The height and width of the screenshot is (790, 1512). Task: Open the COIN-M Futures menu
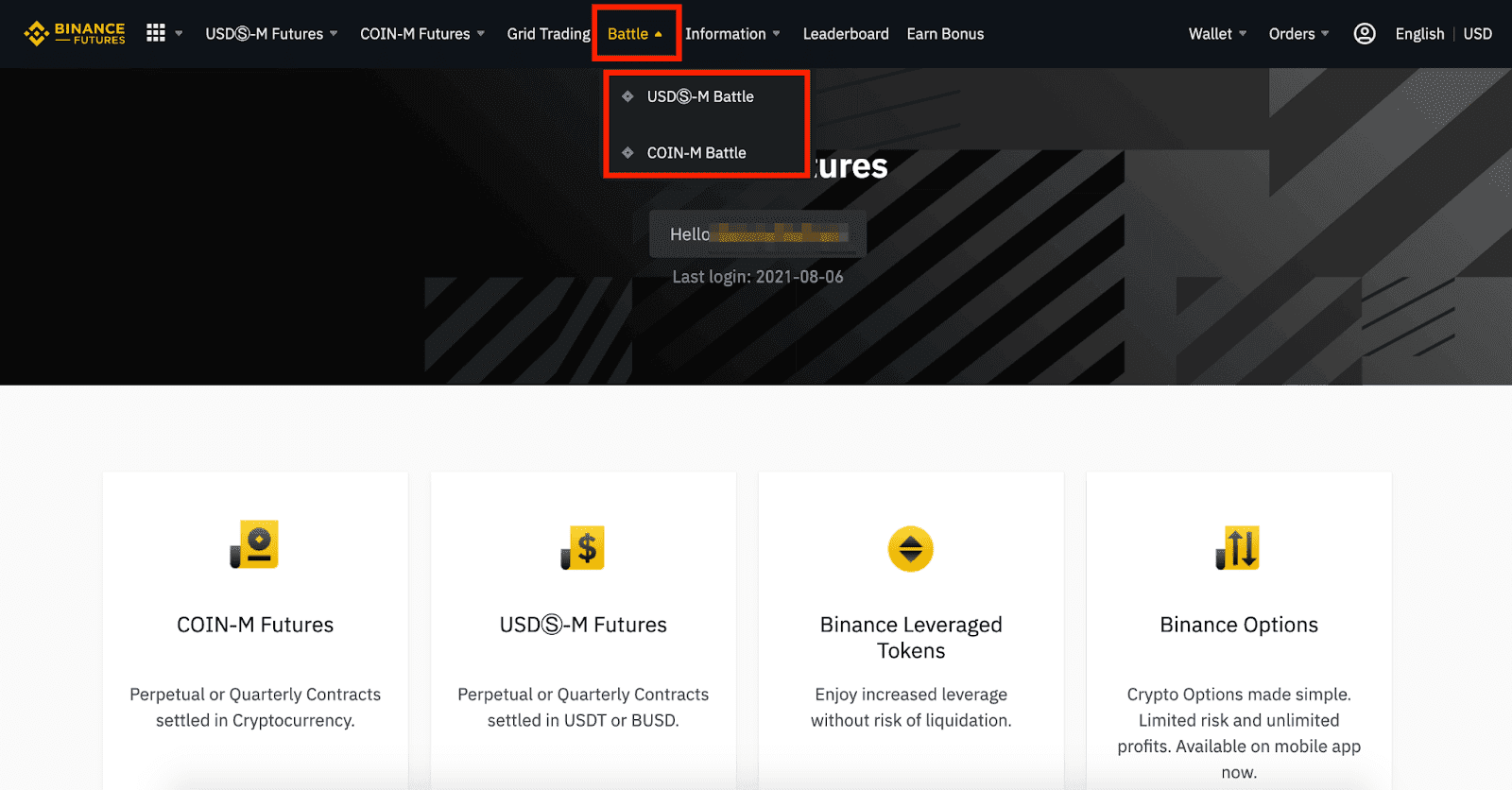click(x=422, y=34)
